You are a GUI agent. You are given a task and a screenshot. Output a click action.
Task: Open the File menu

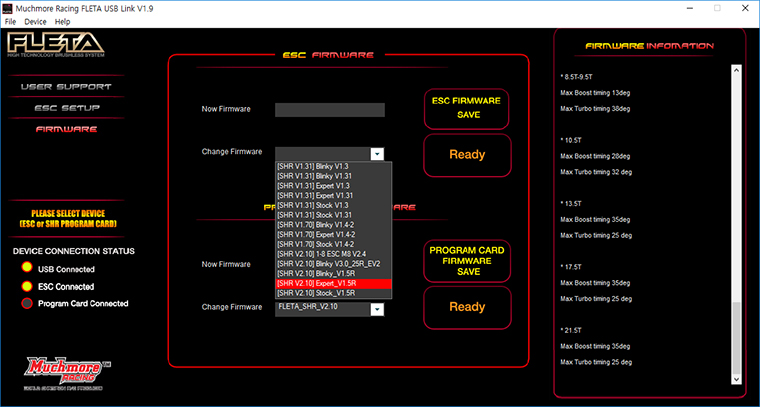[x=10, y=22]
